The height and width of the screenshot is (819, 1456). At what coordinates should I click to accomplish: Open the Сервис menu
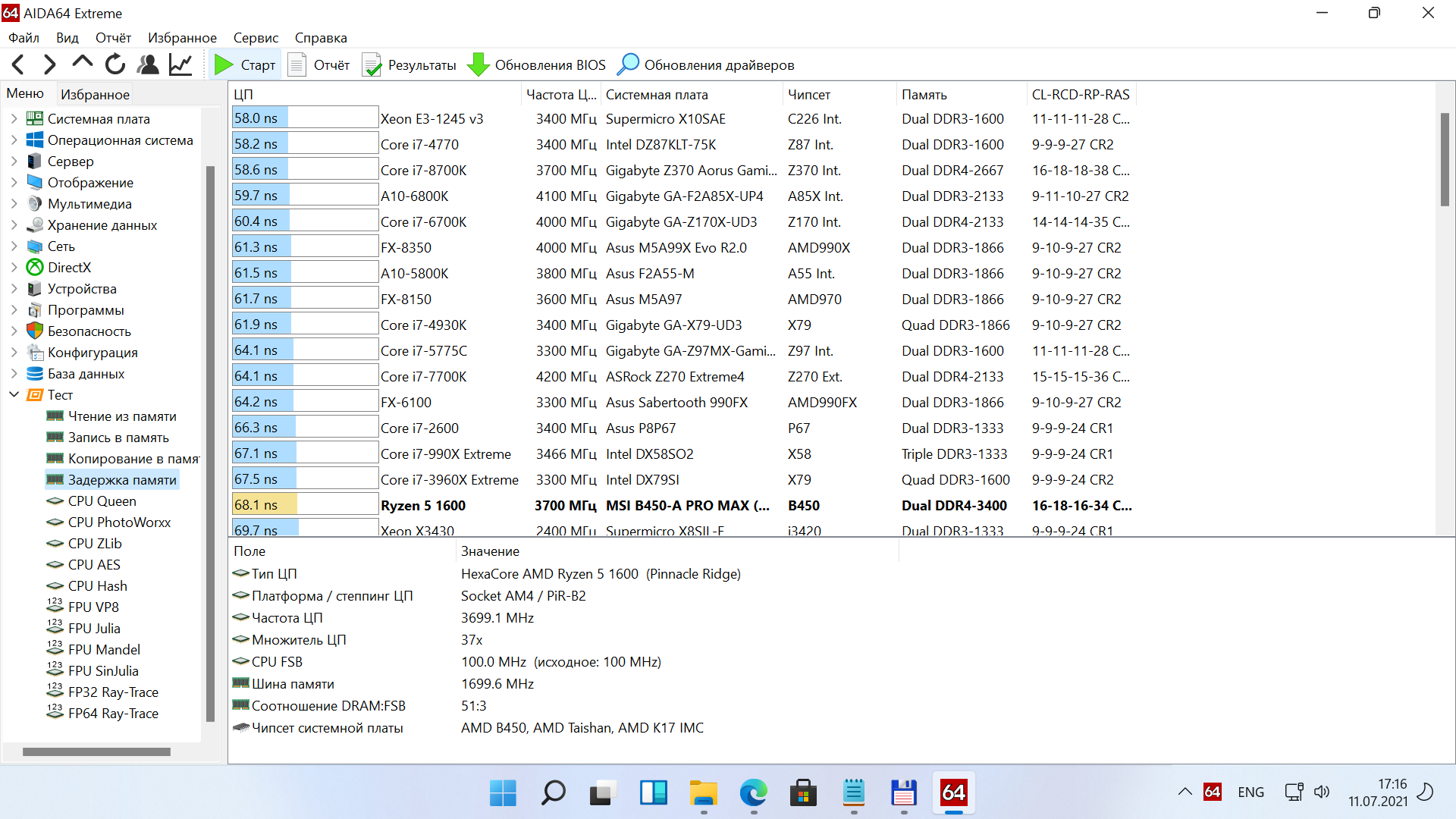coord(256,38)
